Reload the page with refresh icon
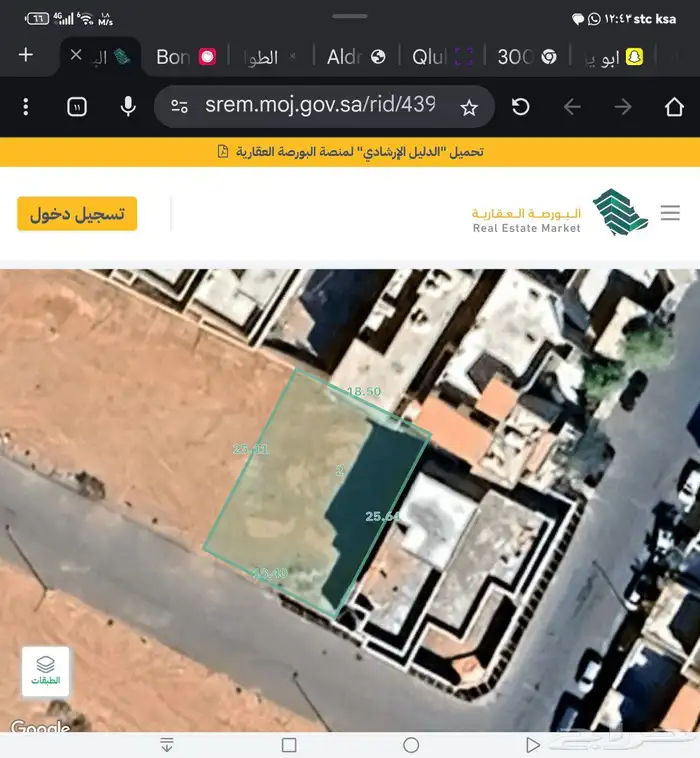This screenshot has height=758, width=700. 521,107
